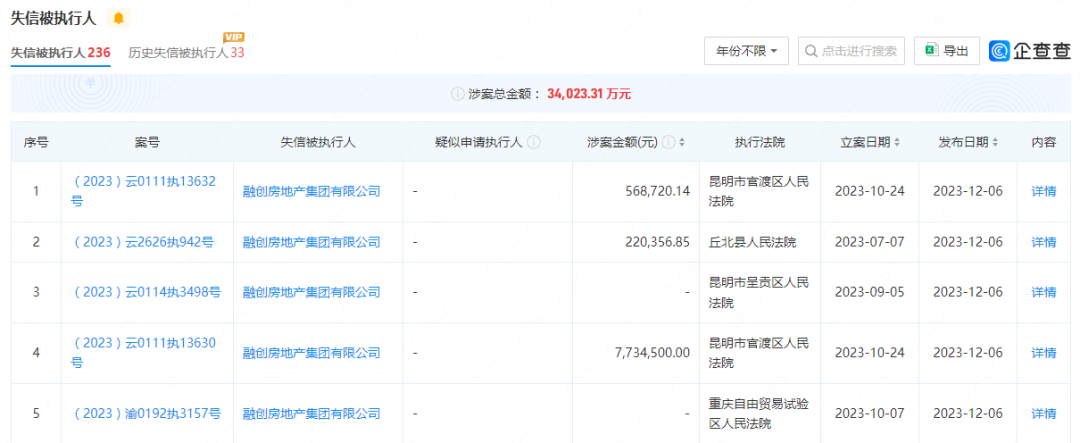Click the filing date 2023-09-05
Screen dimensions: 1080x443
click(869, 292)
